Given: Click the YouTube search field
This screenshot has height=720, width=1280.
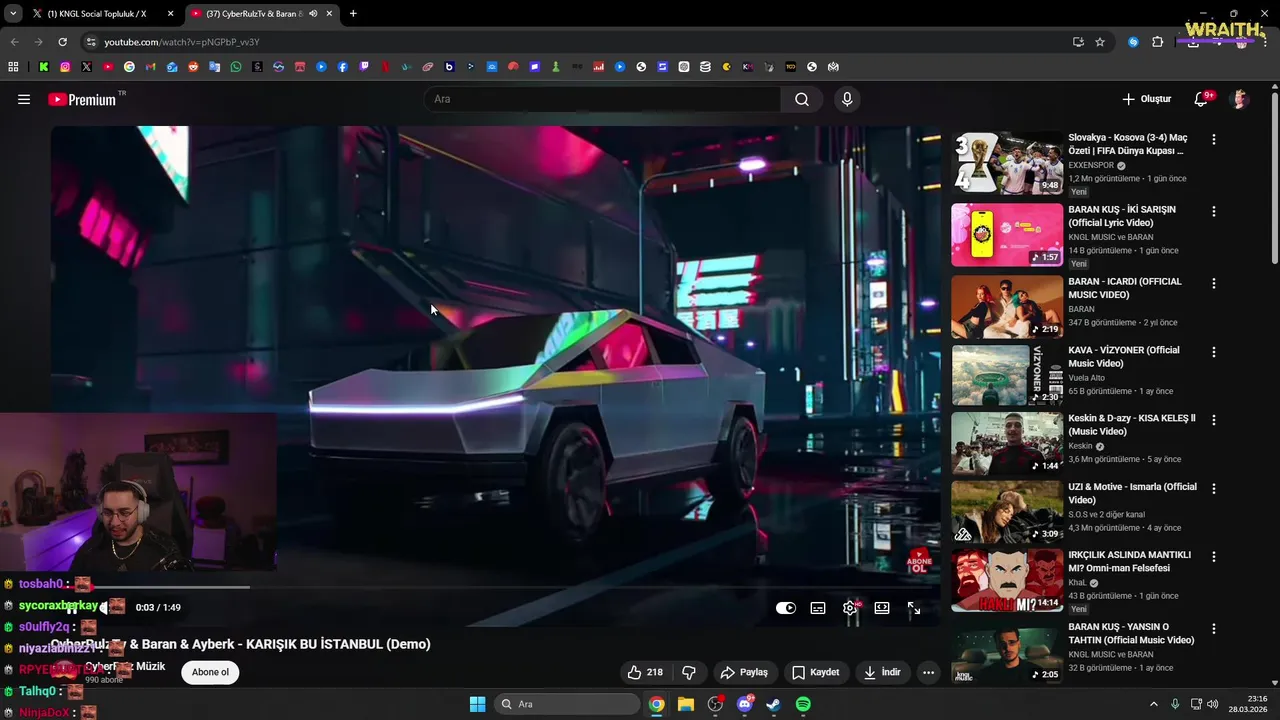Looking at the screenshot, I should click(602, 99).
